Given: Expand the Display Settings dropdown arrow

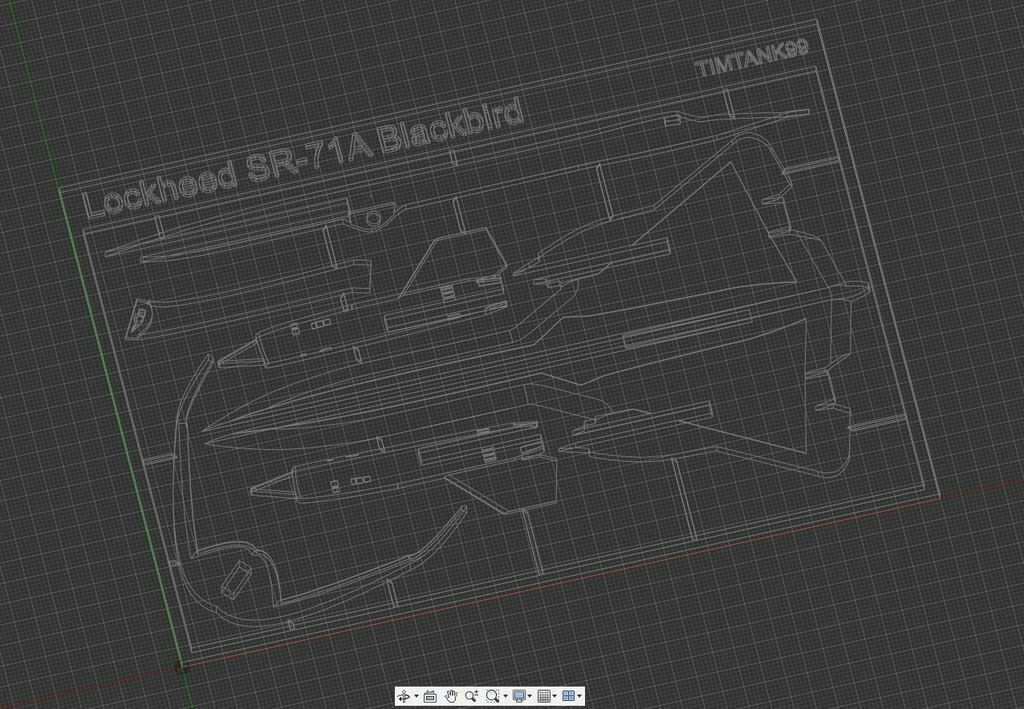Looking at the screenshot, I should click(530, 696).
